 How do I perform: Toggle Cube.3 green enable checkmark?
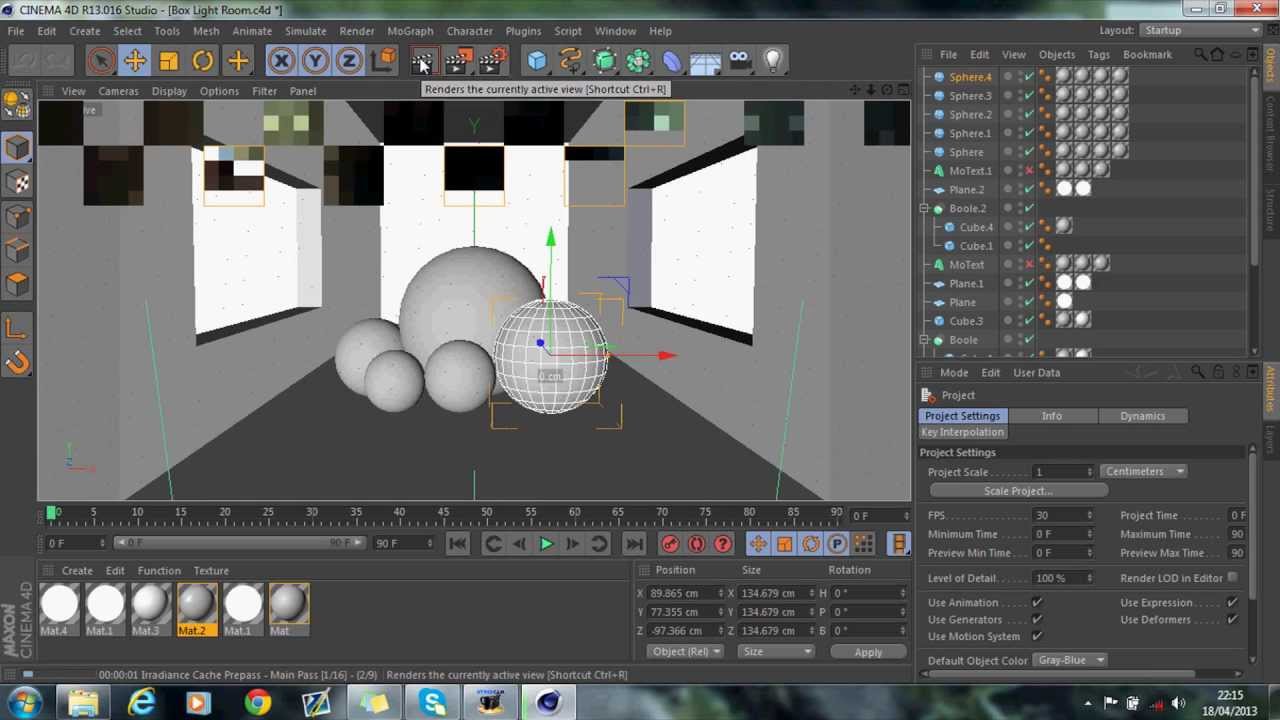1029,321
